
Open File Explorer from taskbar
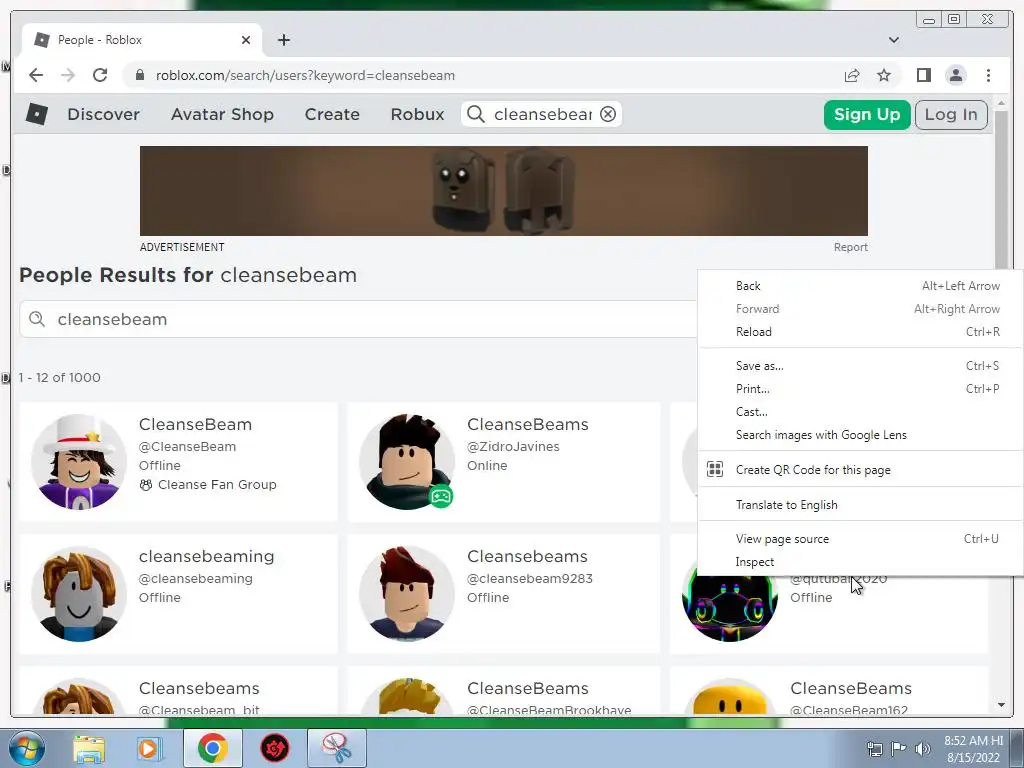(x=89, y=748)
